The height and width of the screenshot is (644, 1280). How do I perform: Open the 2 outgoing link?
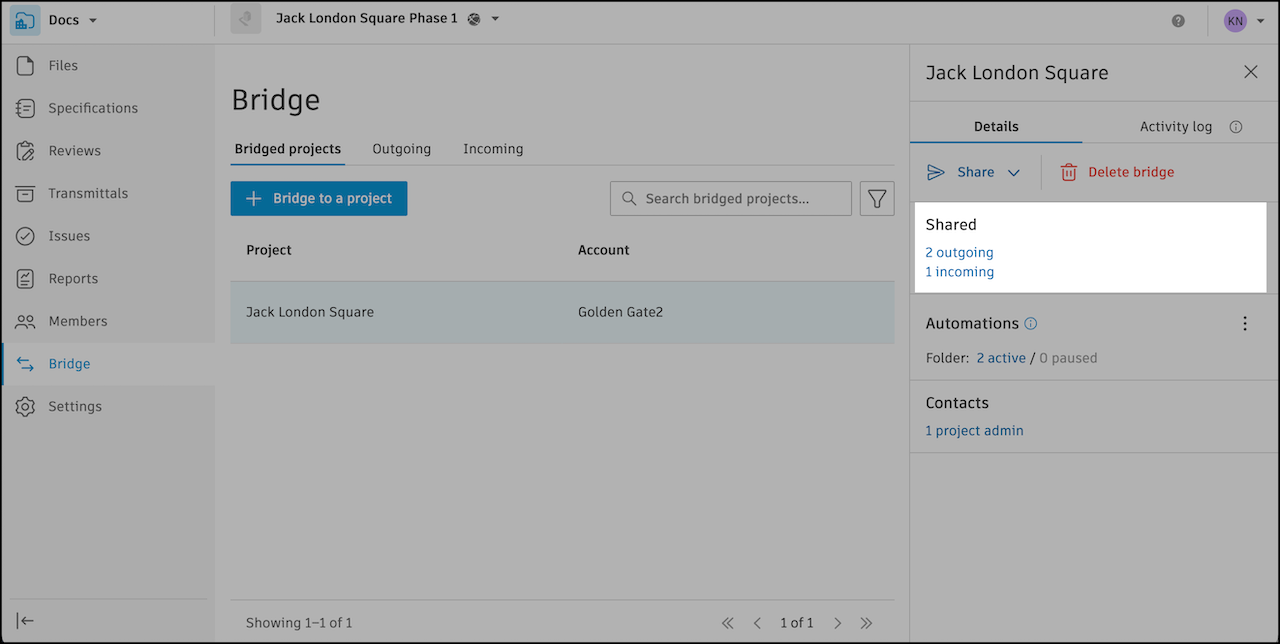[959, 253]
